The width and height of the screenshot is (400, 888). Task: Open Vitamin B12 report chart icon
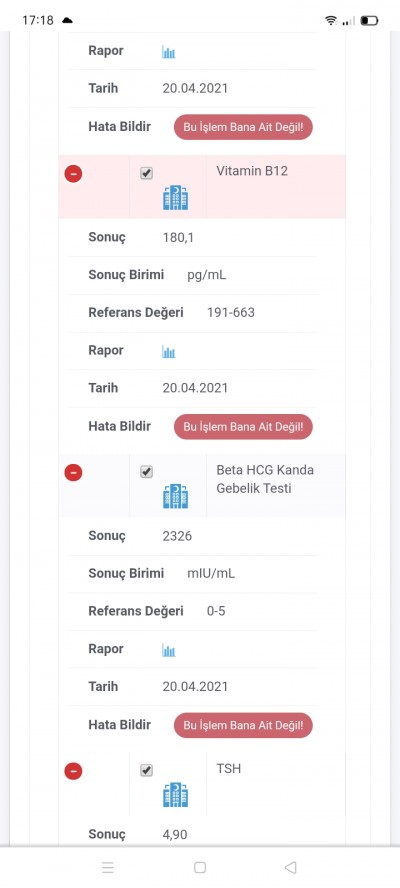point(168,352)
